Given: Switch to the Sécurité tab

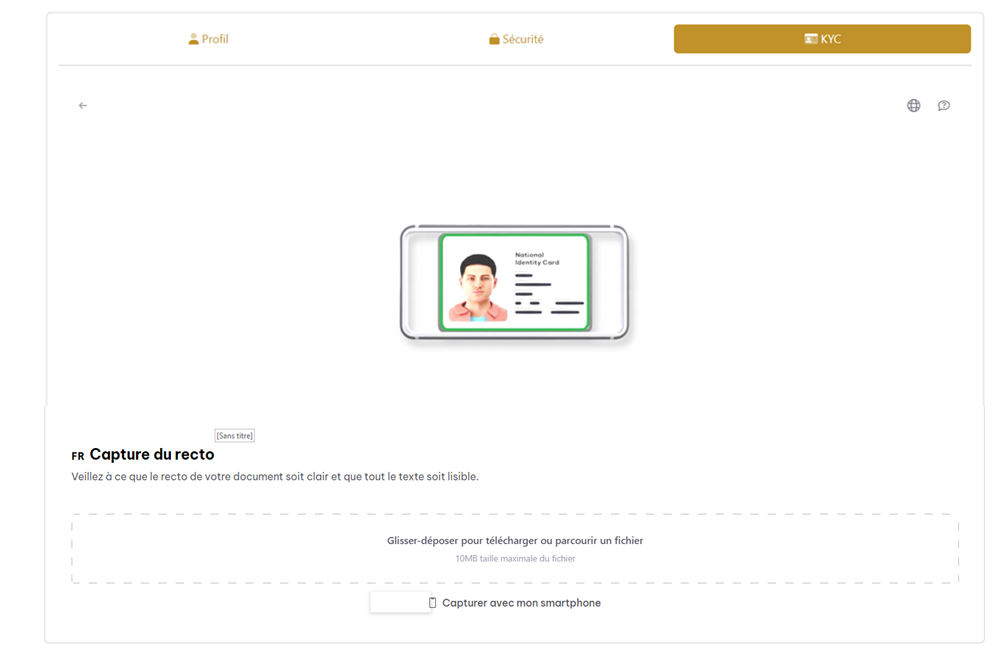Looking at the screenshot, I should click(x=516, y=39).
